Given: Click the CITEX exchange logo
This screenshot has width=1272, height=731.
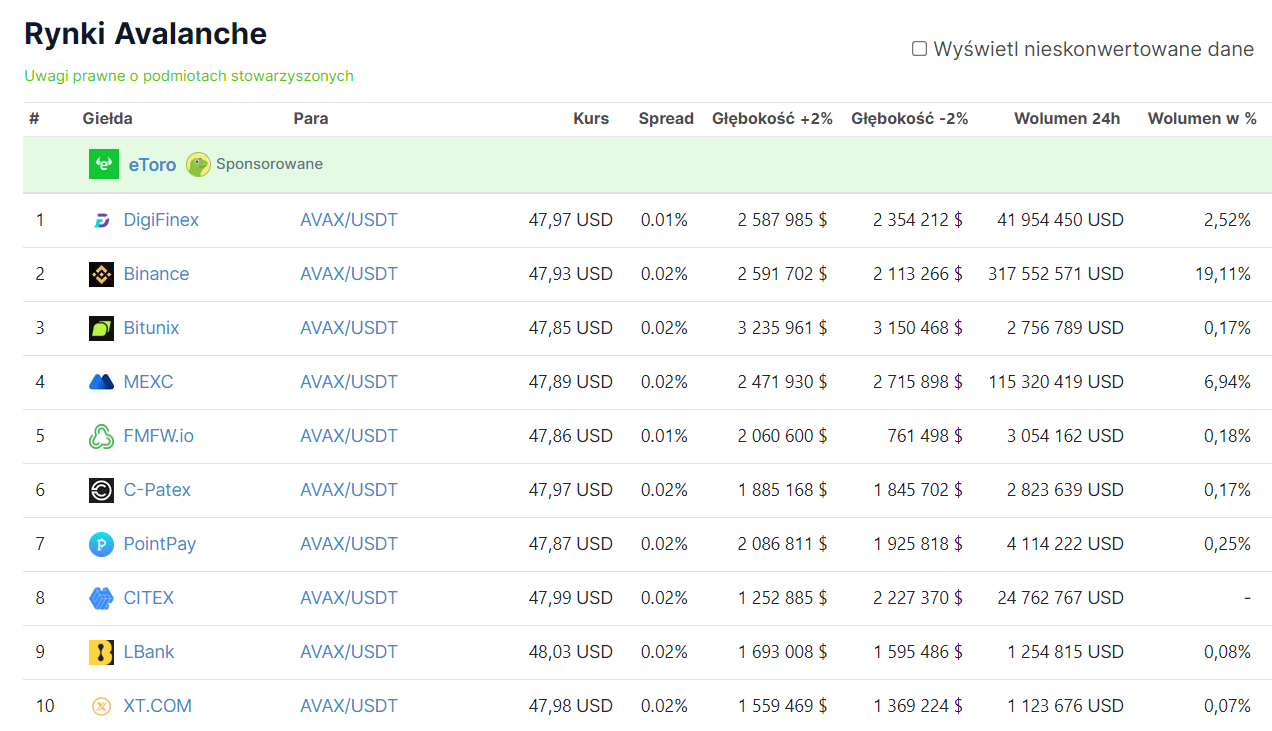Looking at the screenshot, I should coord(101,598).
